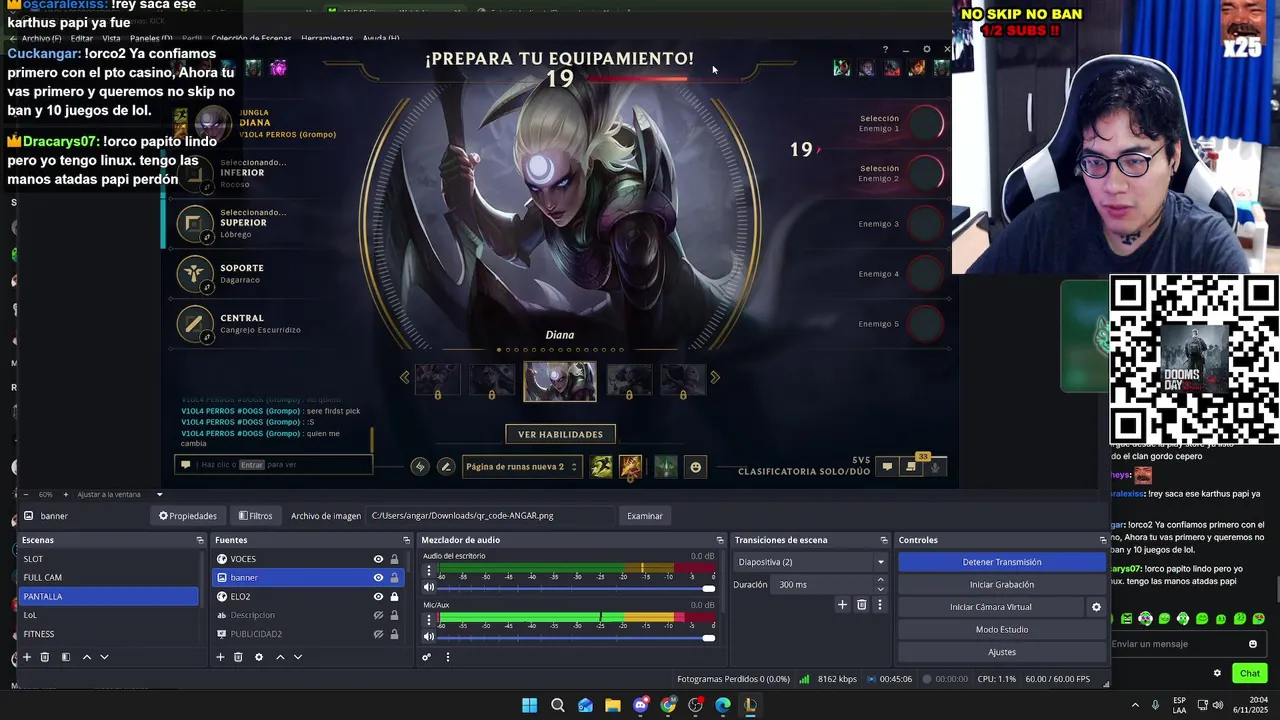The height and width of the screenshot is (720, 1280).
Task: Mute Mic/Aux speaker icon
Action: tap(429, 636)
